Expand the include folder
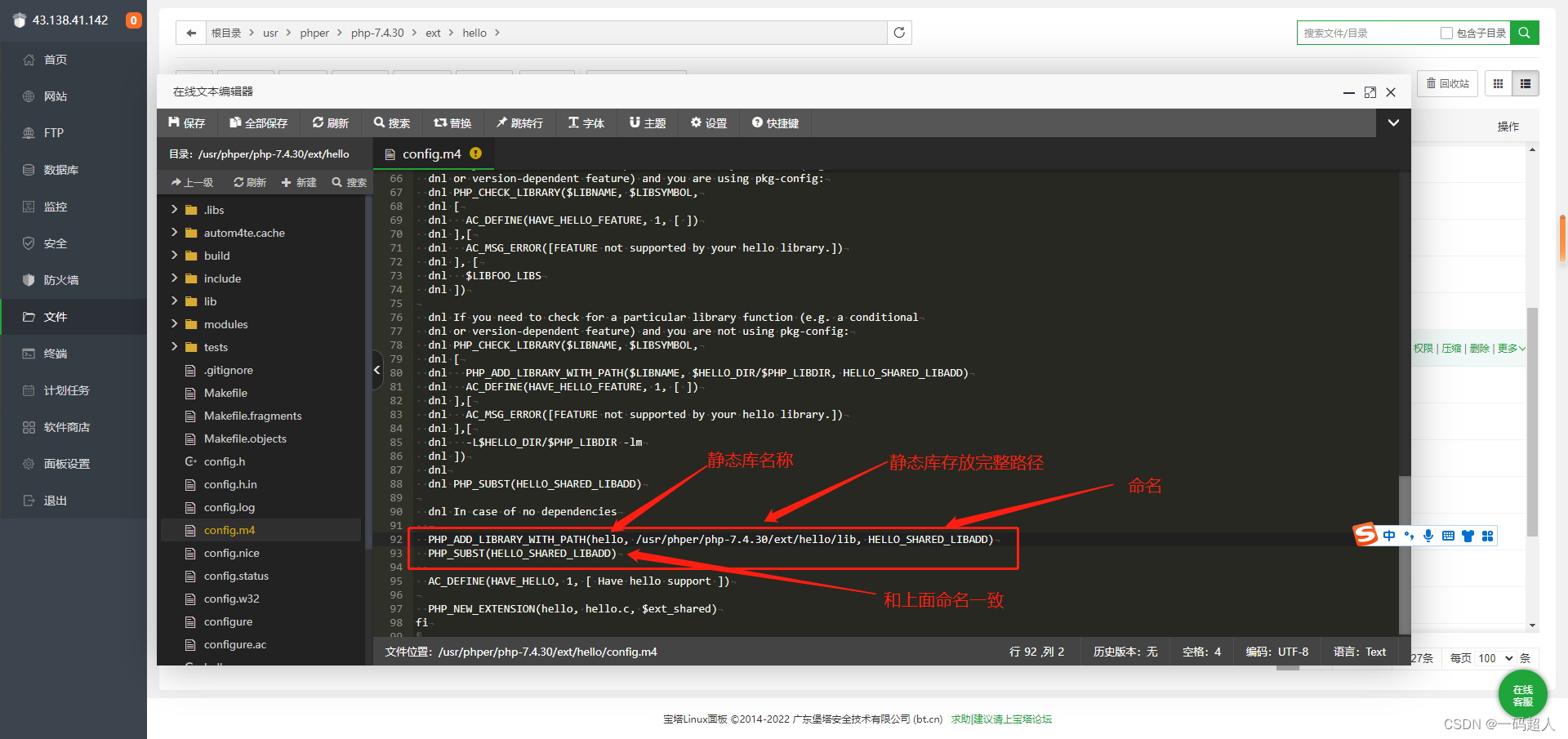 [x=174, y=278]
